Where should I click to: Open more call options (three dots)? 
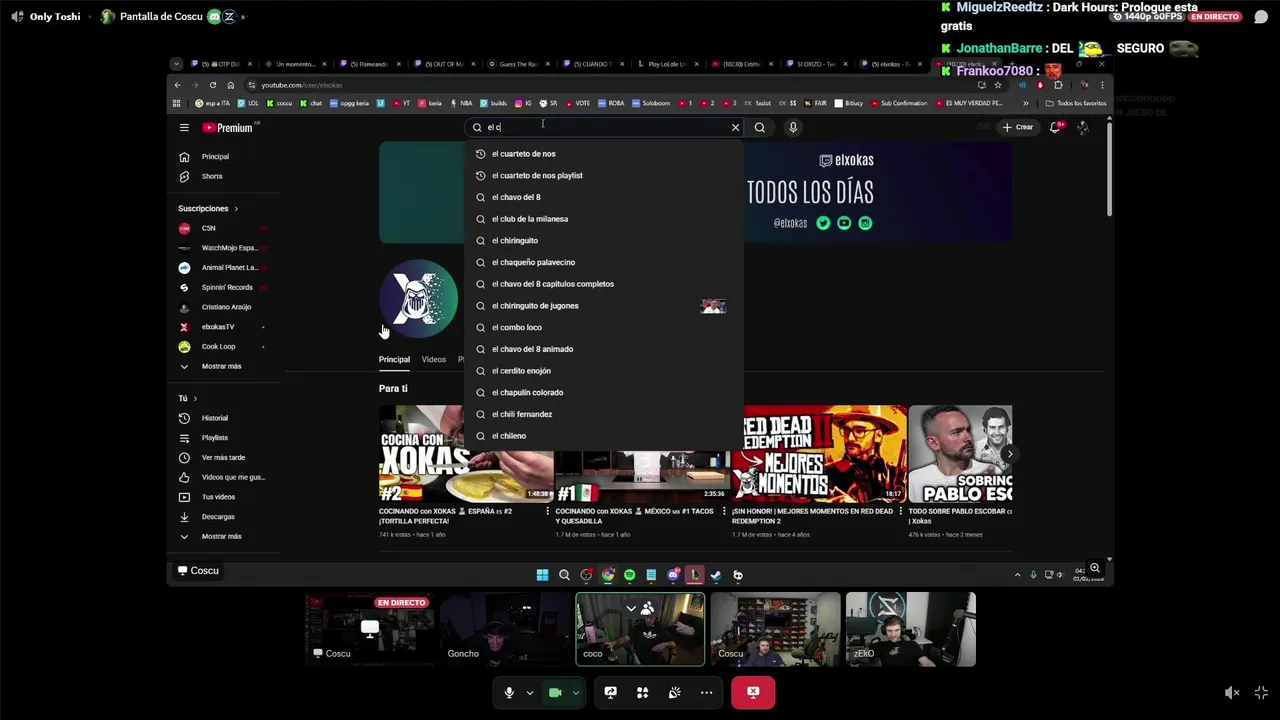[707, 692]
